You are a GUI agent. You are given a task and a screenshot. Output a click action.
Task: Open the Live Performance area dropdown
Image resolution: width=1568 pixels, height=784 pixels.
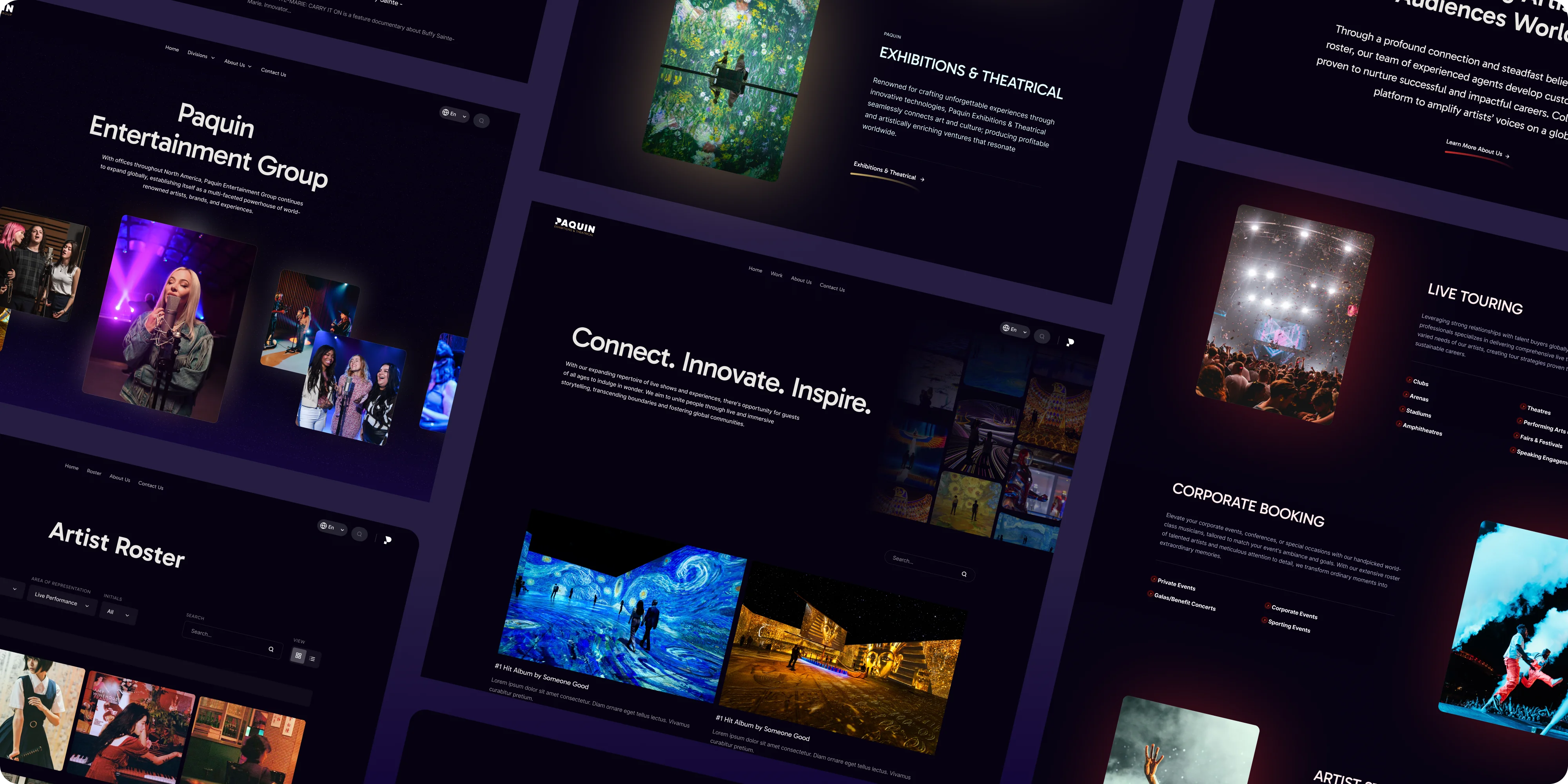click(x=62, y=600)
